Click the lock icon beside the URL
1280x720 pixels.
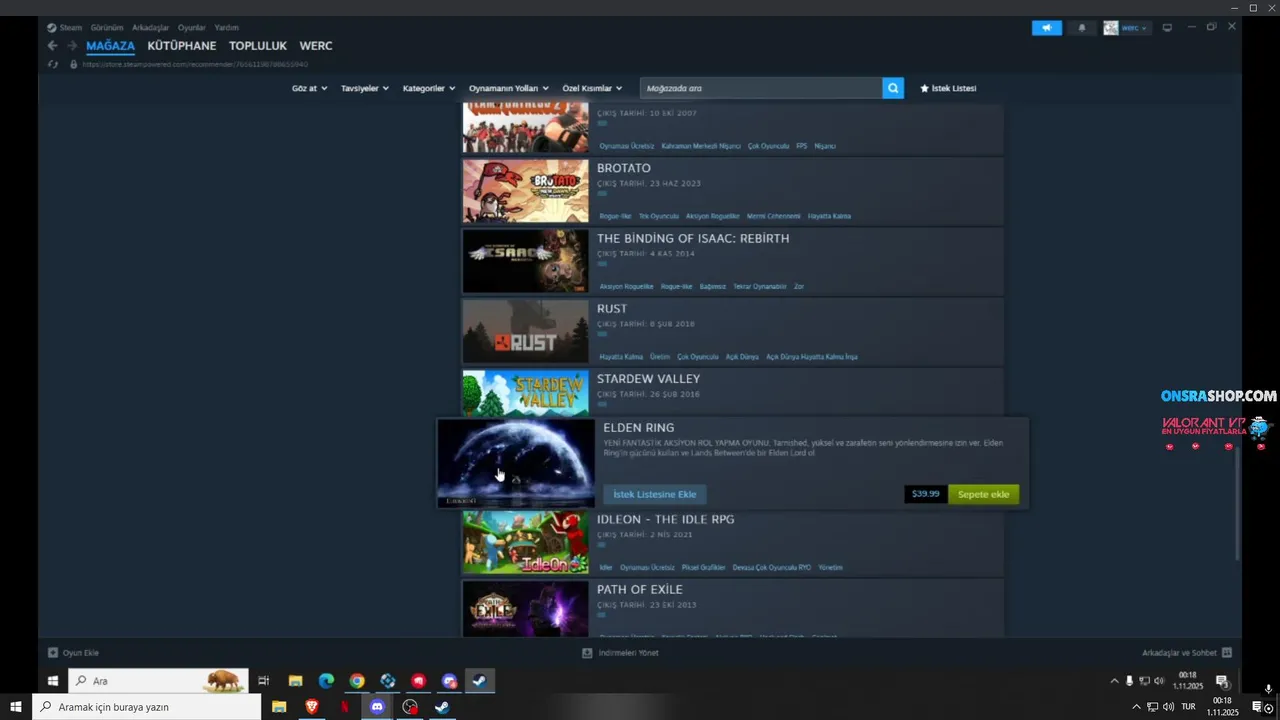tap(72, 64)
